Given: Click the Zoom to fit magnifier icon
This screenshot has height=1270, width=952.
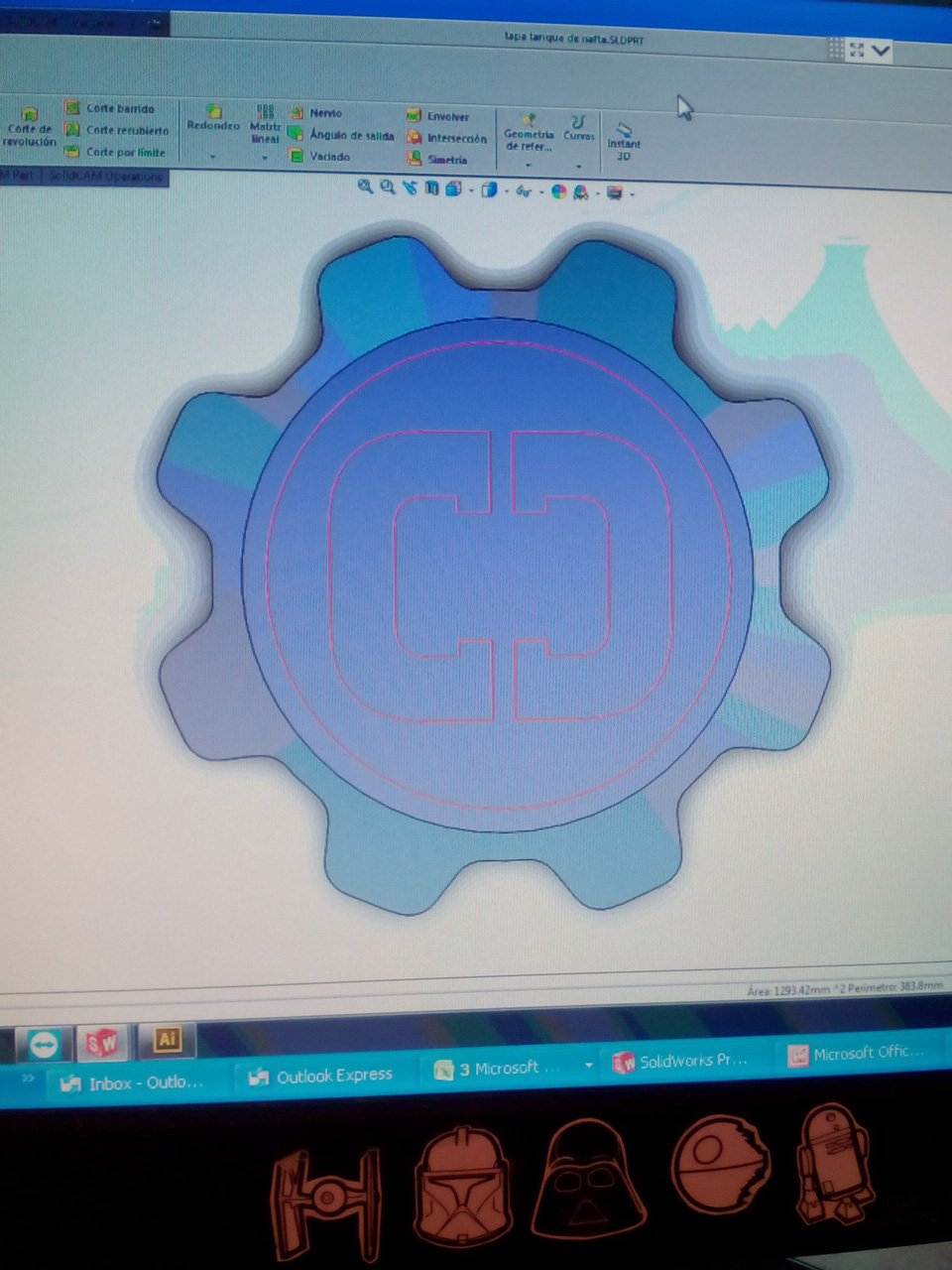Looking at the screenshot, I should coord(365,187).
